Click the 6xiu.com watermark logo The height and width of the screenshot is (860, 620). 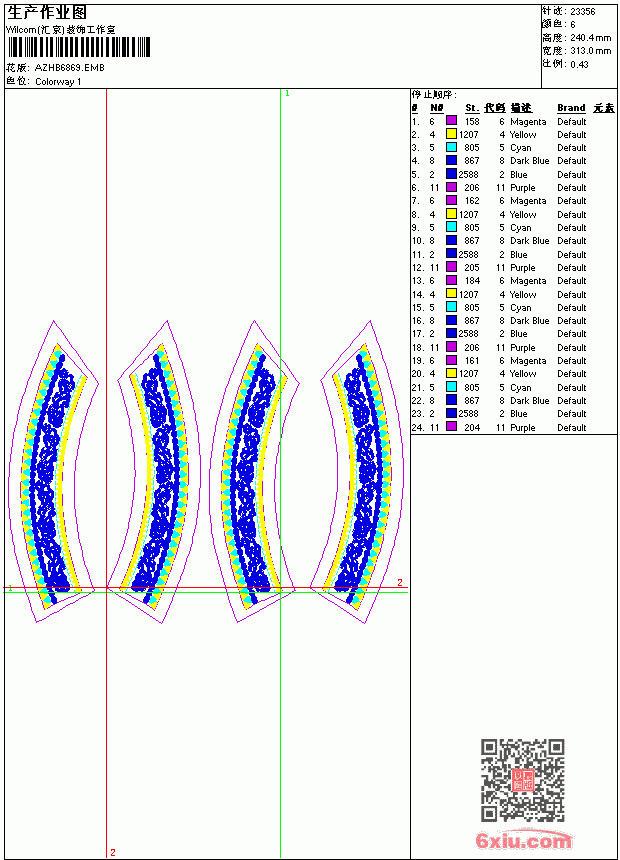pos(523,839)
